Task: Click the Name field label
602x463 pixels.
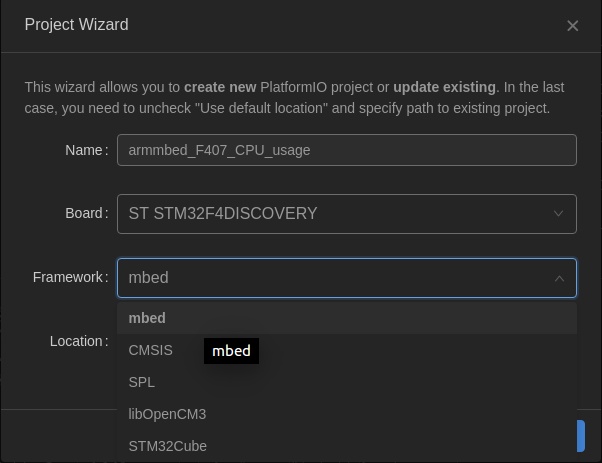Action: (x=85, y=150)
